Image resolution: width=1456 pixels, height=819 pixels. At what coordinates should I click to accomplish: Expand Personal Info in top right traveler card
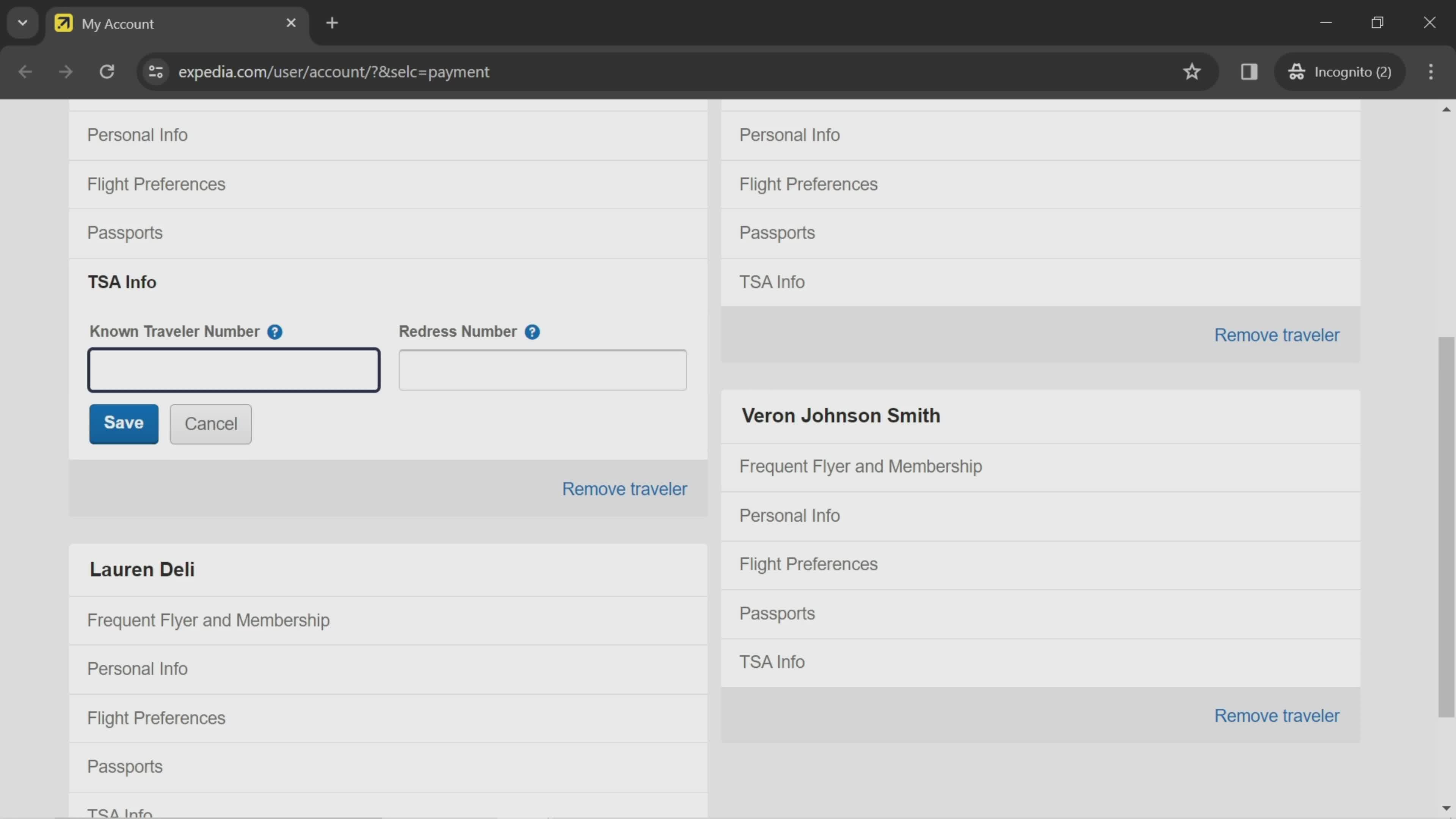[1040, 136]
